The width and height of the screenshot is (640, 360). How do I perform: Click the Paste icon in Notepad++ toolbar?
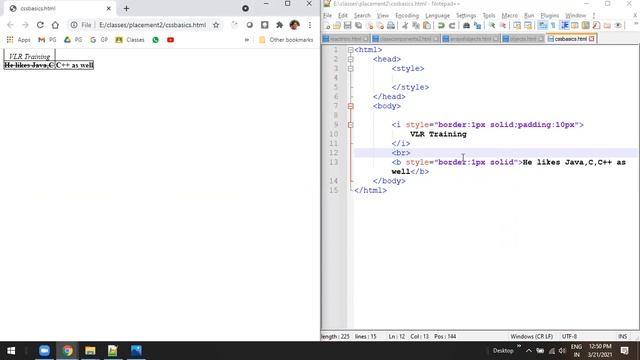427,26
